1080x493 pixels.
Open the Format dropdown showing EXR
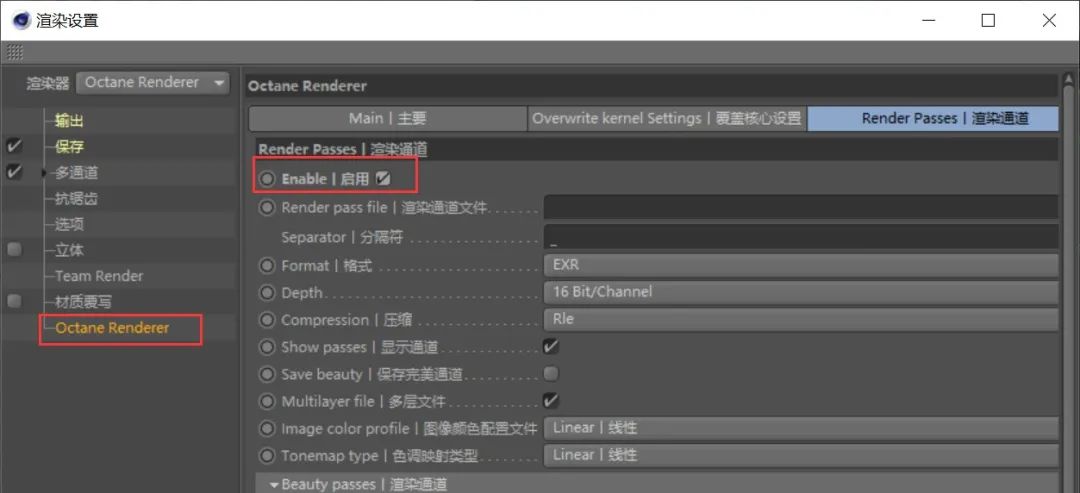[800, 265]
